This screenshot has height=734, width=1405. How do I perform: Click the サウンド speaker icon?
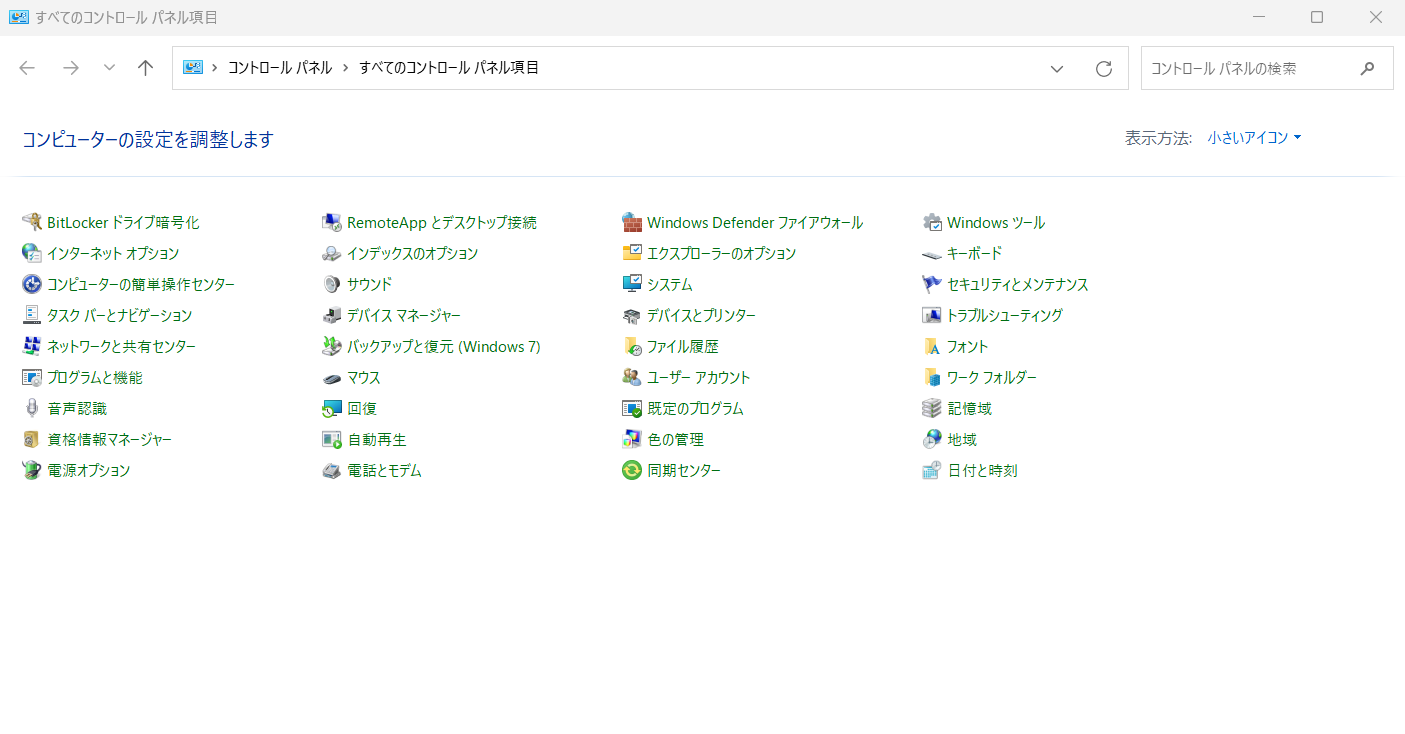pyautogui.click(x=331, y=284)
